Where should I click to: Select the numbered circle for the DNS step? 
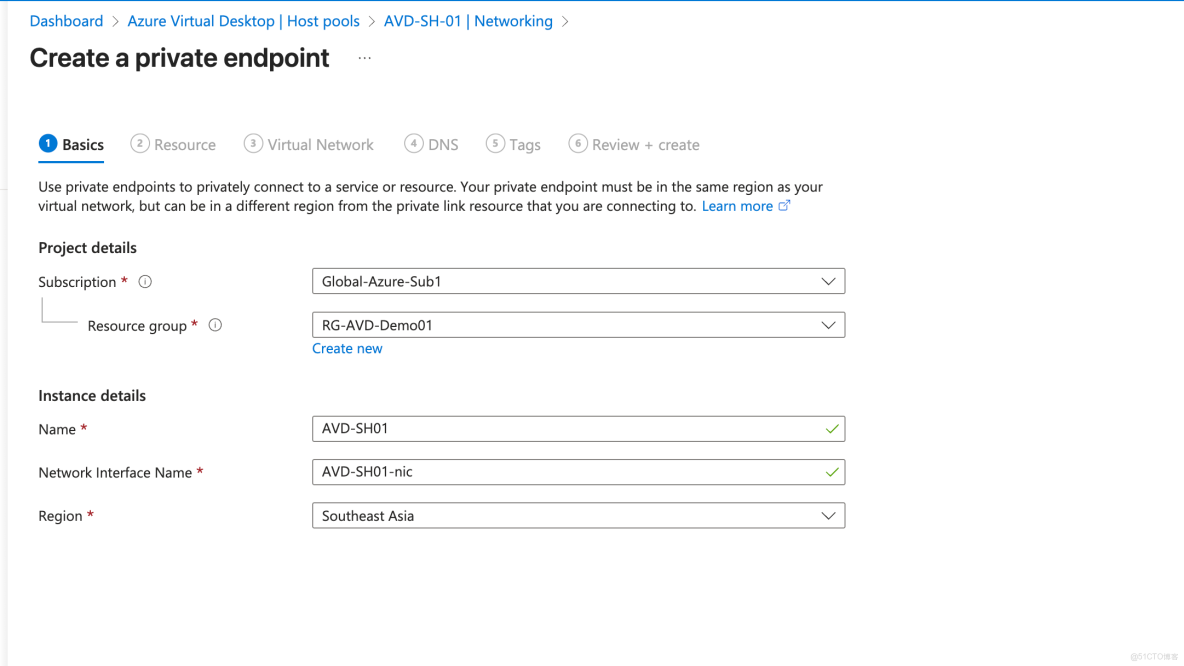point(414,143)
